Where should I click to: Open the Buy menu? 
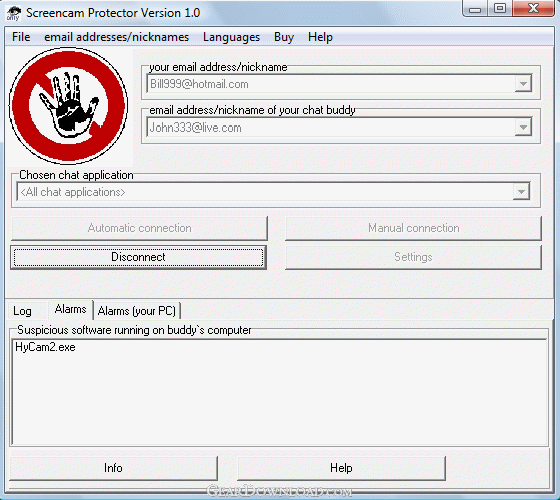click(284, 37)
